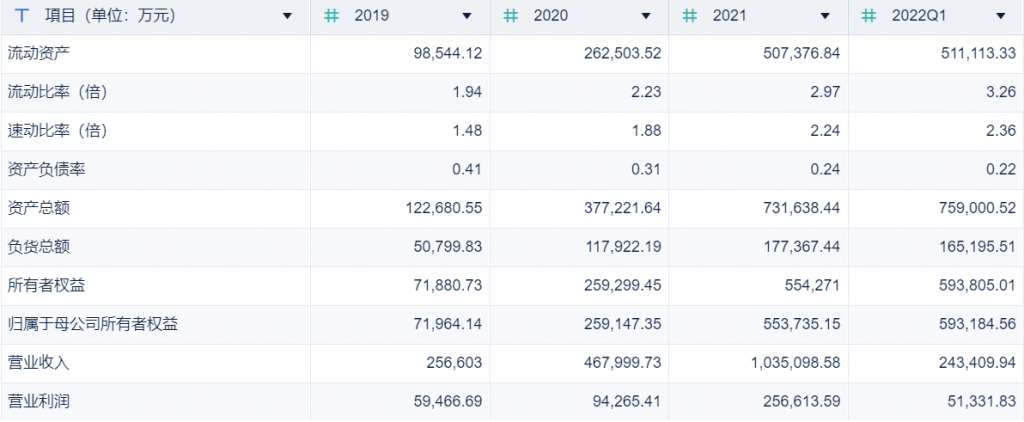Open the dropdown arrow of 项目 column
Viewport: 1024px width, 422px height.
[x=287, y=16]
